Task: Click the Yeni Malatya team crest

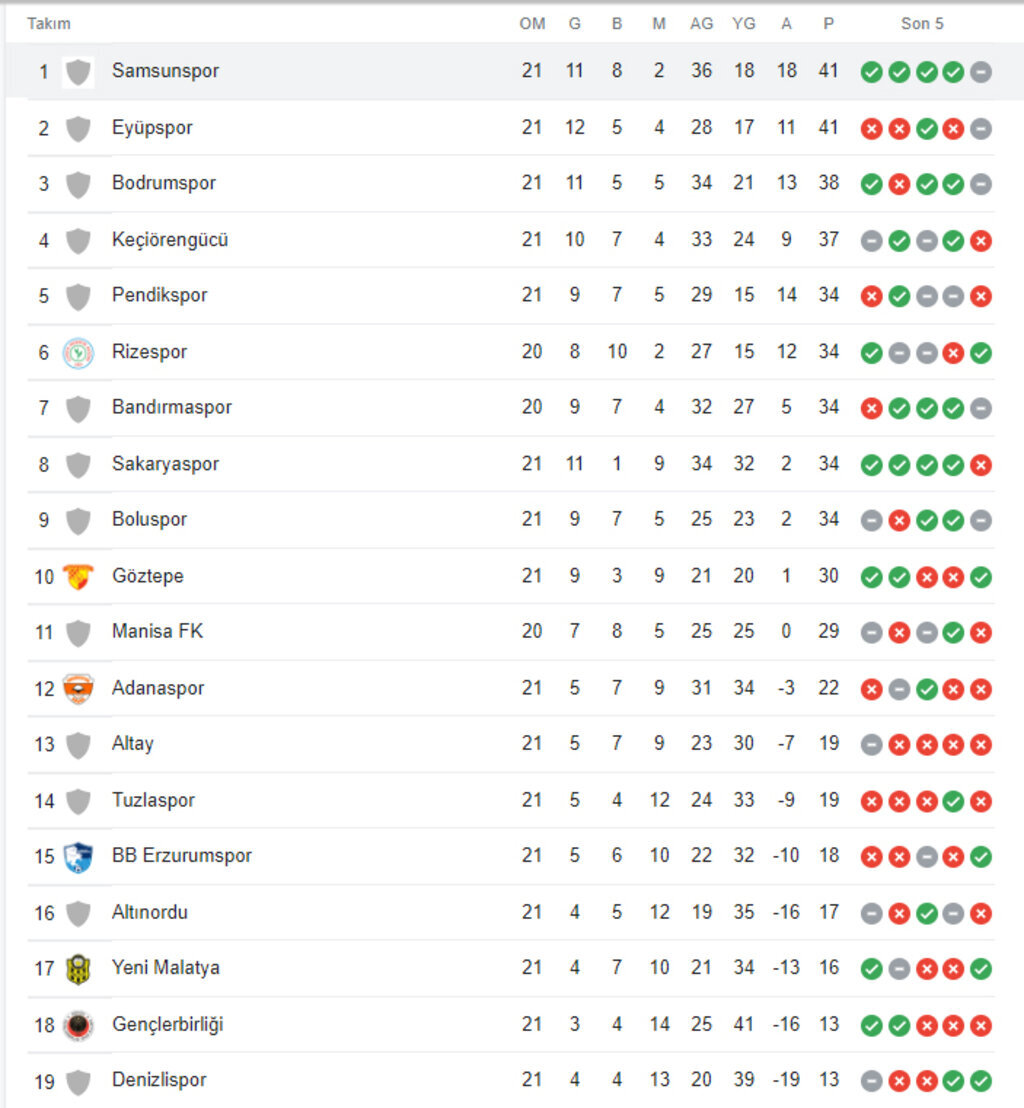Action: click(x=78, y=968)
